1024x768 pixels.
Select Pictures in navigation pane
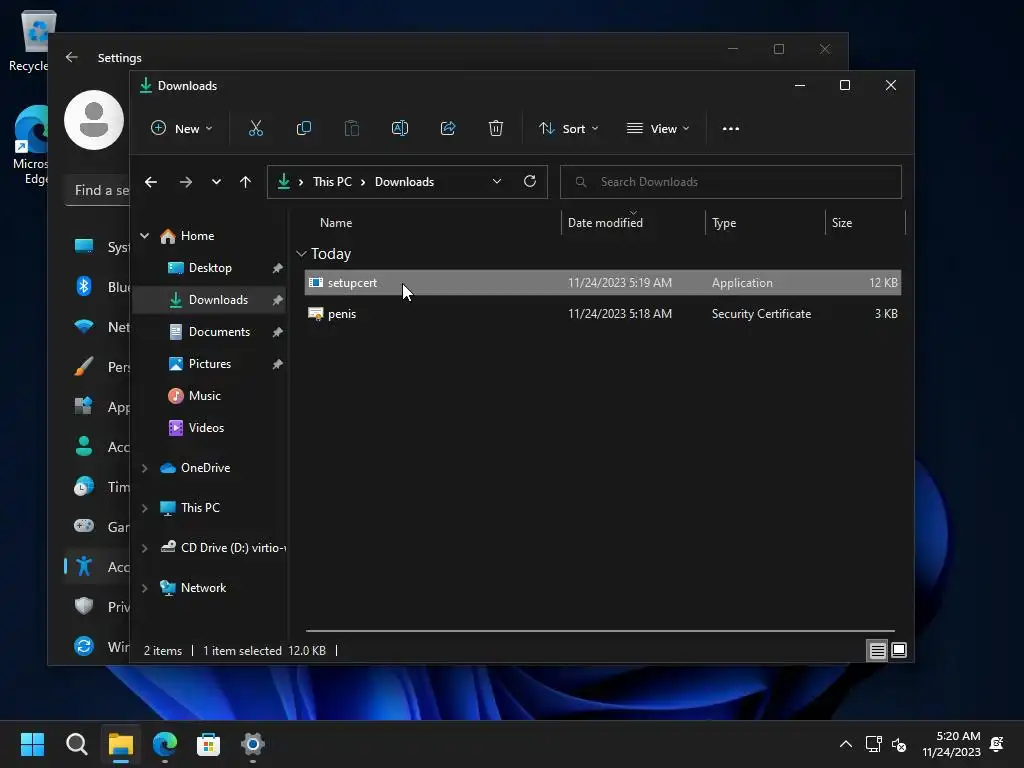[x=209, y=364]
